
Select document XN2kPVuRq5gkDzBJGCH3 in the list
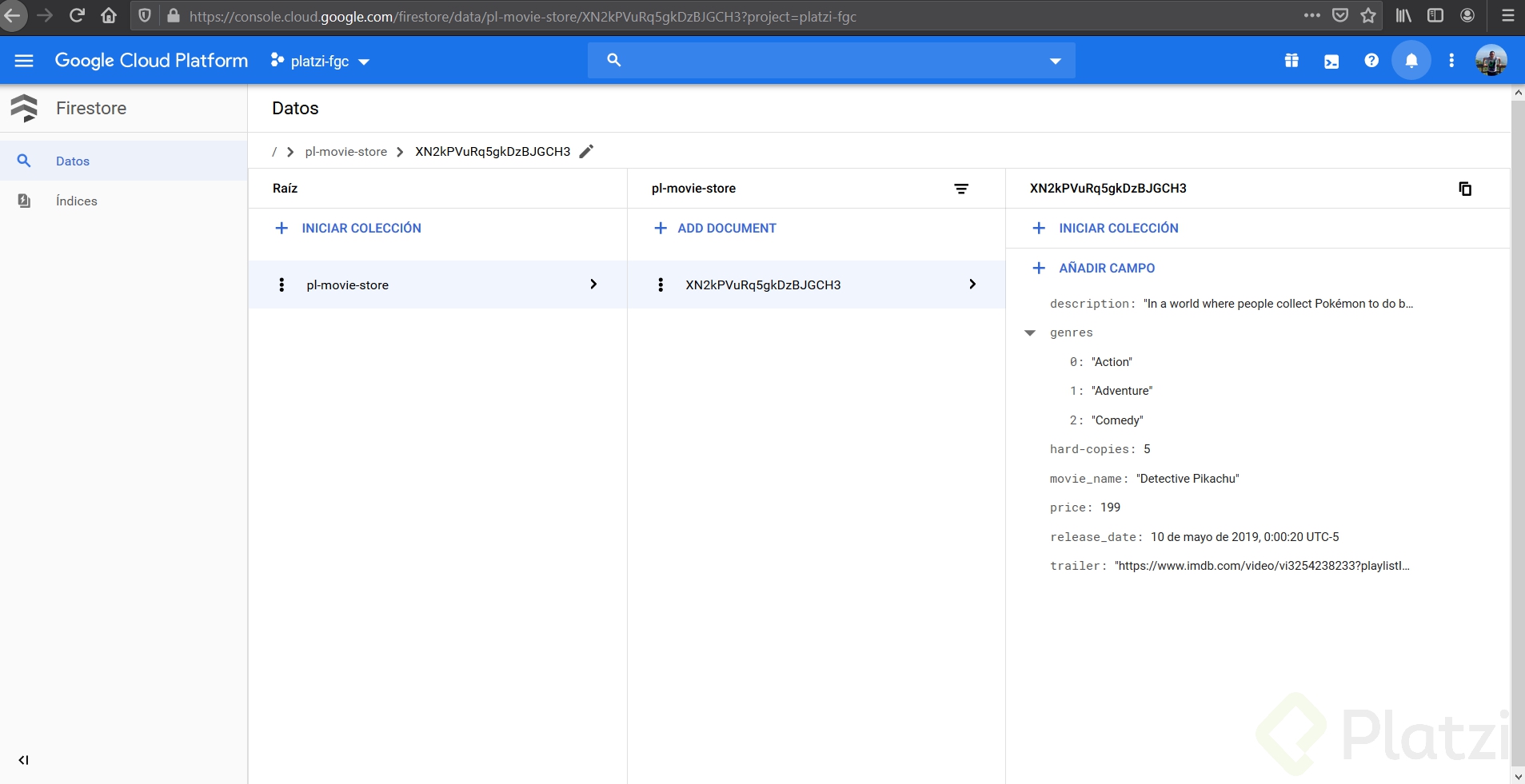pyautogui.click(x=763, y=285)
